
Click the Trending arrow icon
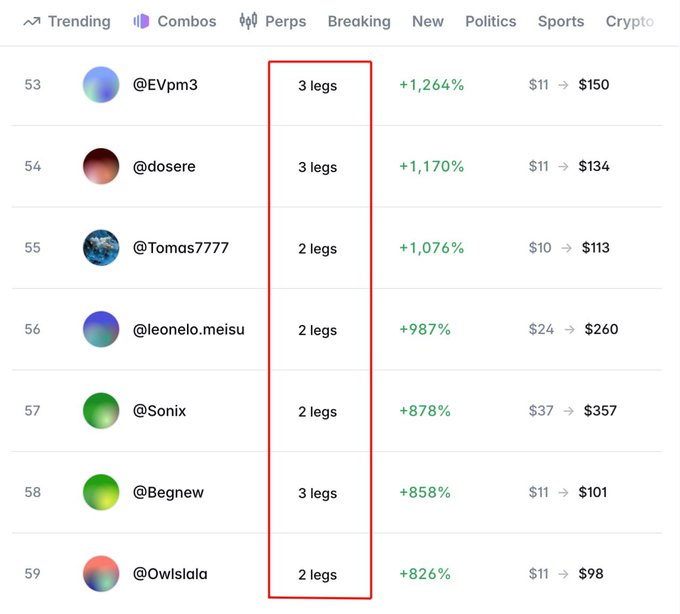32,22
